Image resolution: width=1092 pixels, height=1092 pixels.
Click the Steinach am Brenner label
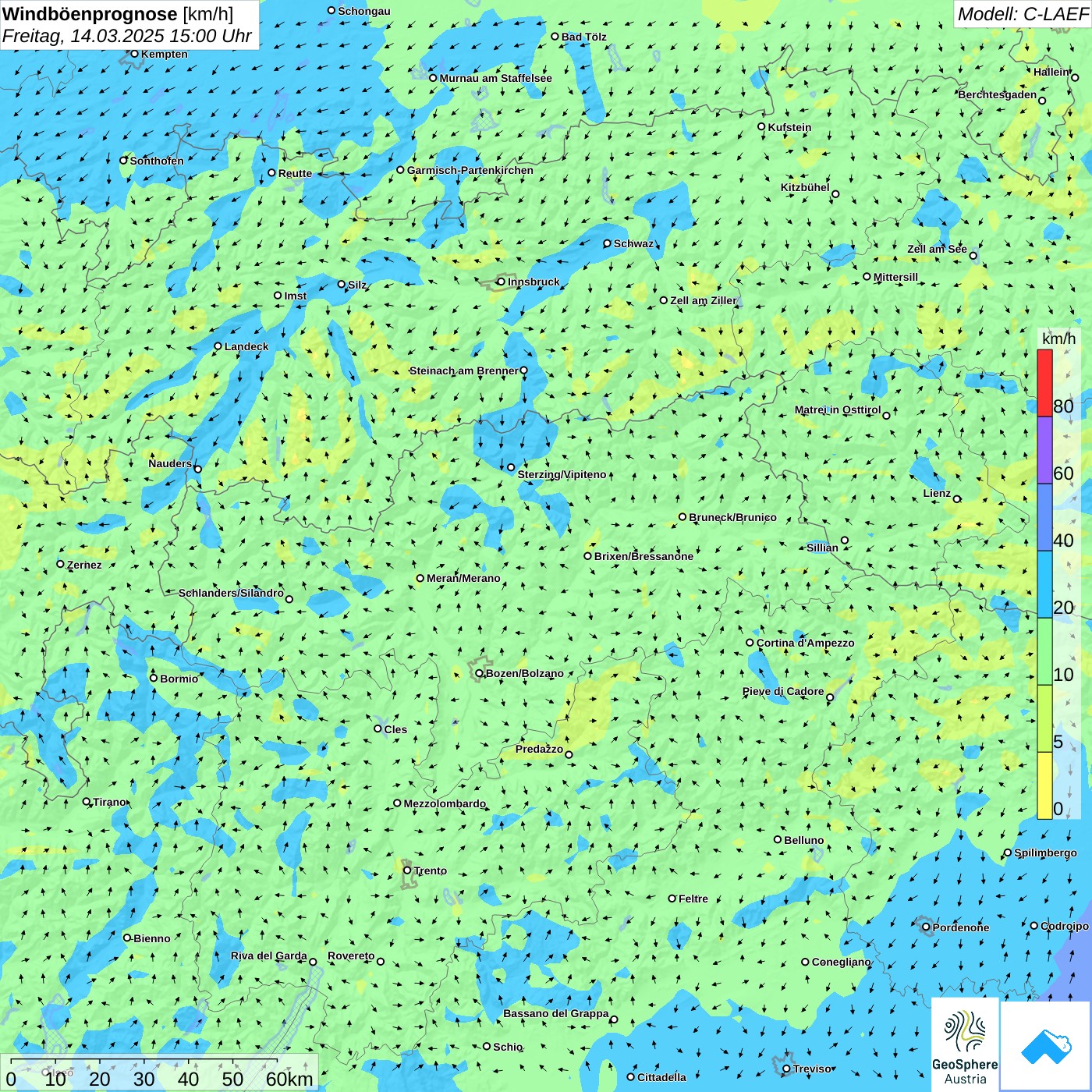click(x=463, y=370)
